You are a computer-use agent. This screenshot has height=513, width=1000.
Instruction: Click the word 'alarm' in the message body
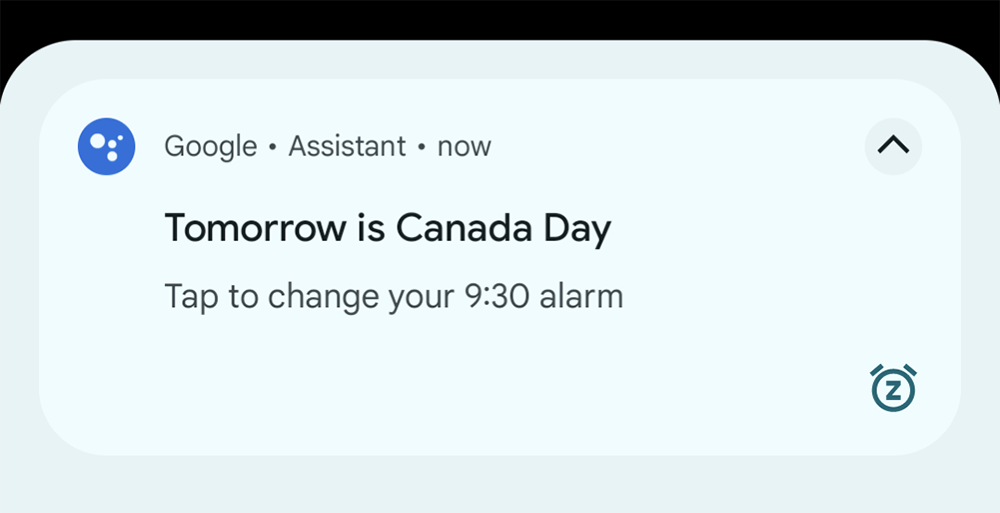tap(581, 297)
